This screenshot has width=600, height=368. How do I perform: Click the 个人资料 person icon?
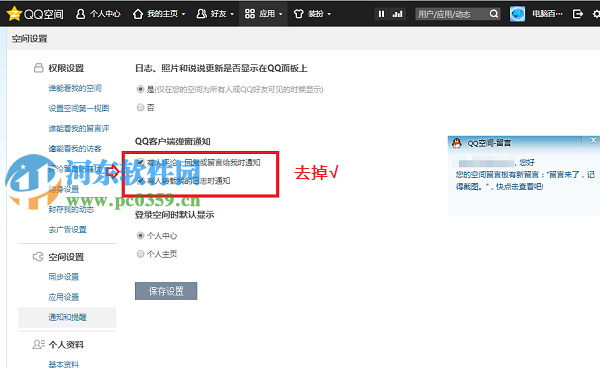[38, 344]
